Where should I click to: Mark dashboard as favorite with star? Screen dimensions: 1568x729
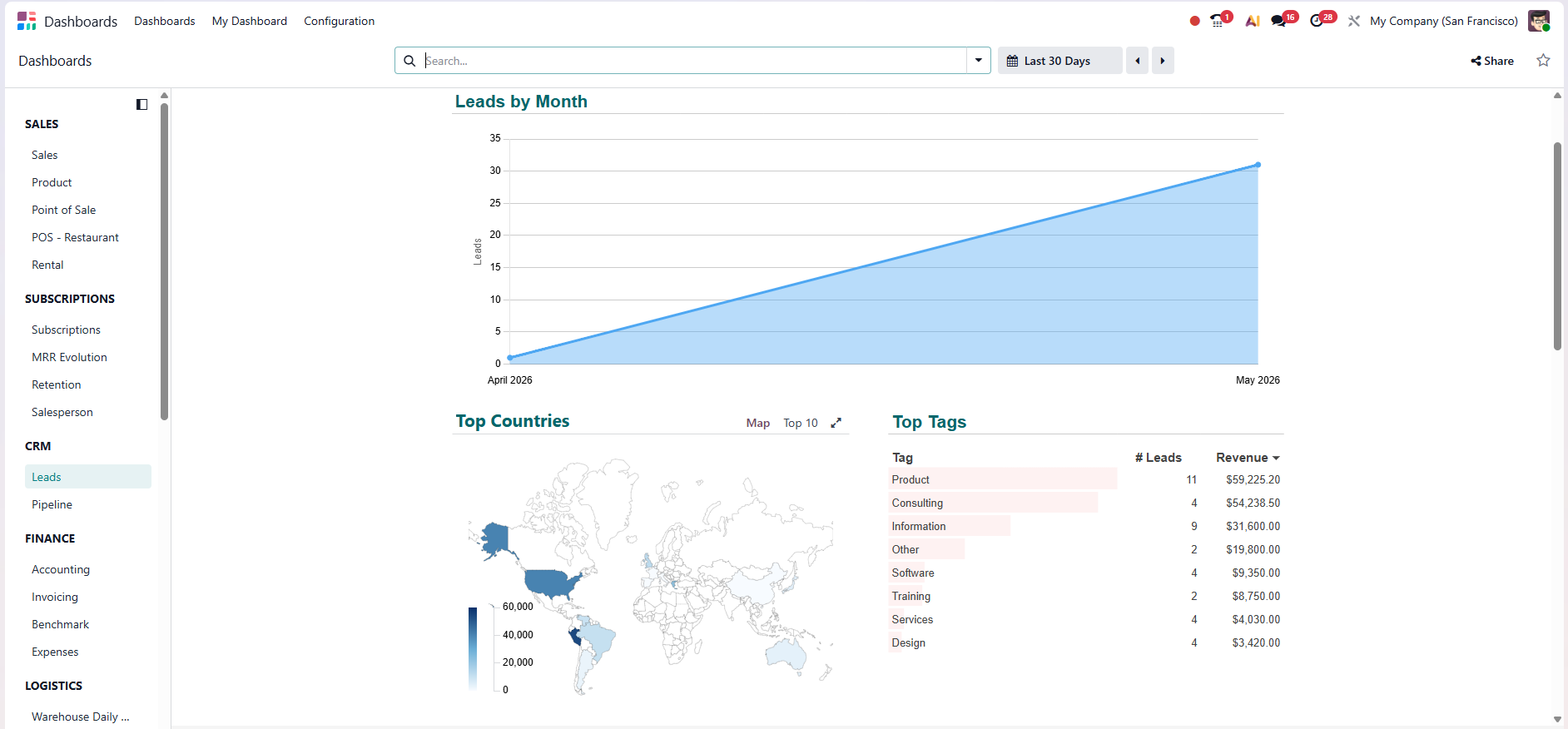[1543, 60]
